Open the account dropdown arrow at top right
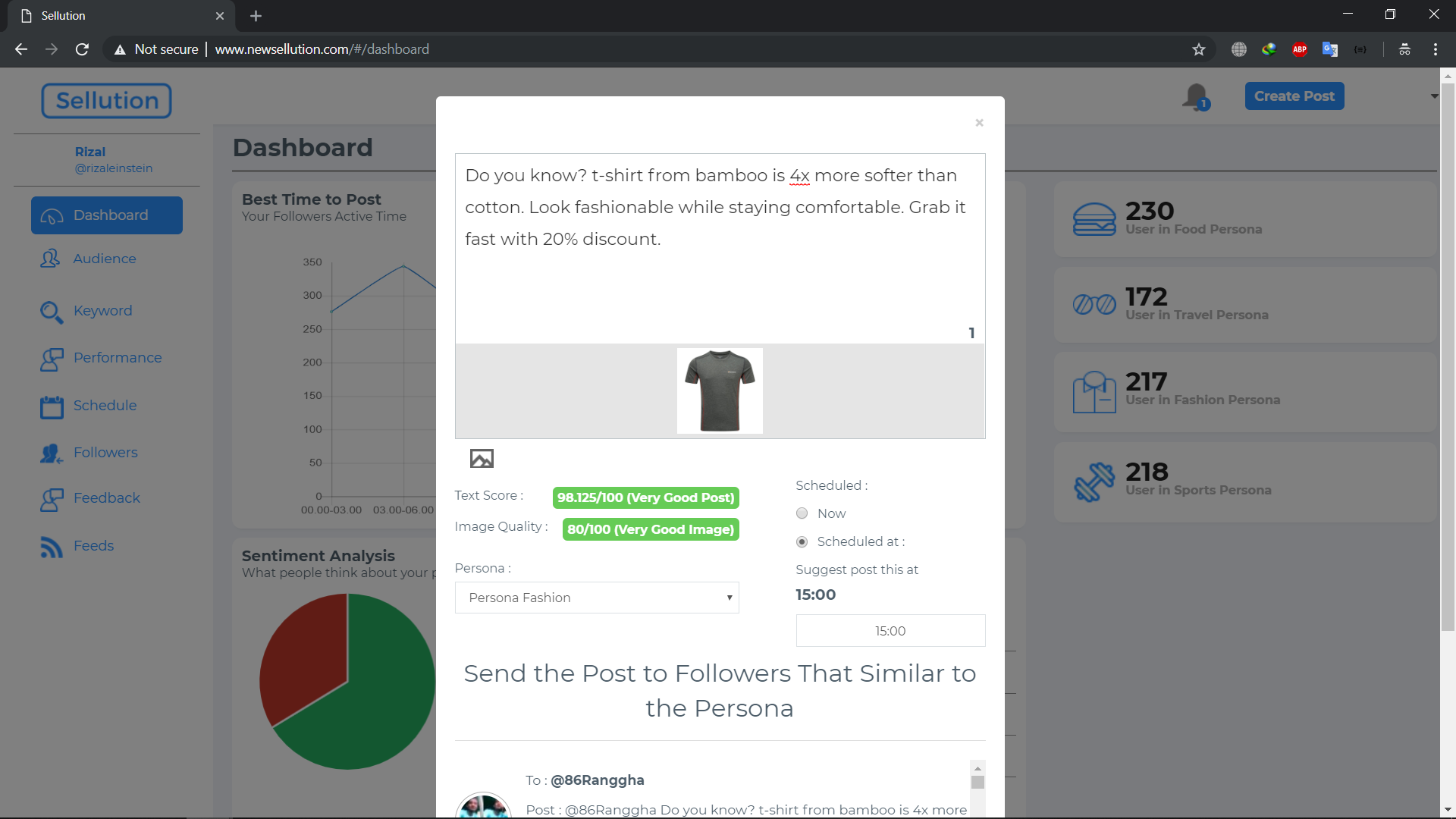This screenshot has width=1456, height=819. (x=1434, y=96)
